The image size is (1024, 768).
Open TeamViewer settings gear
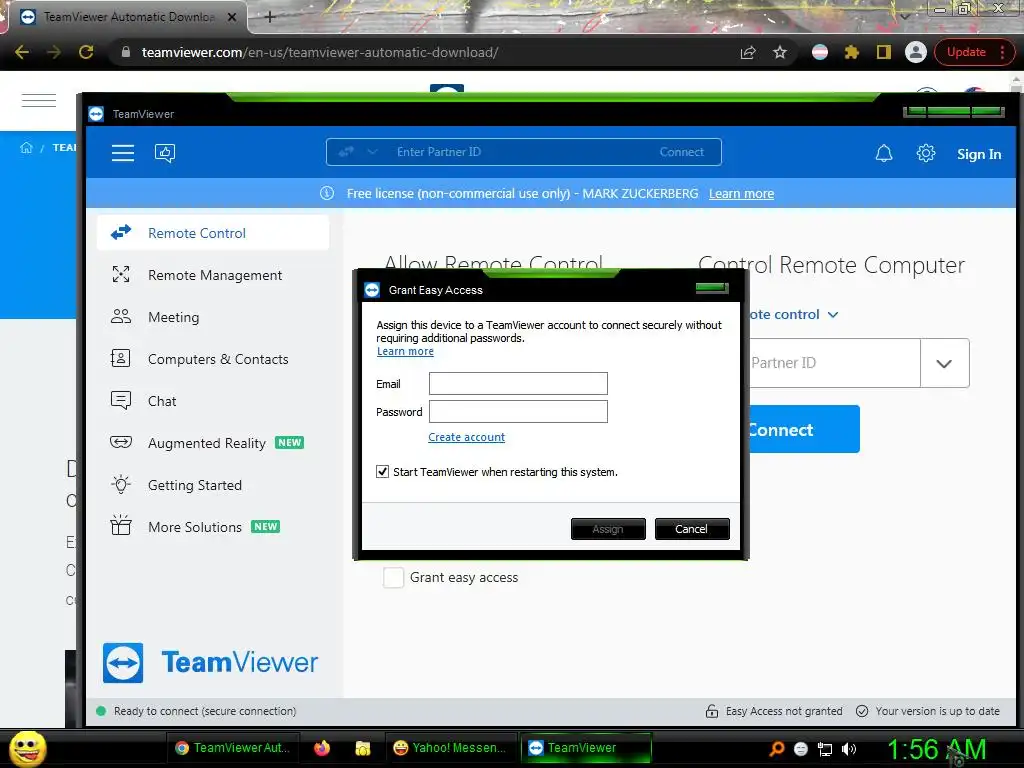point(925,153)
